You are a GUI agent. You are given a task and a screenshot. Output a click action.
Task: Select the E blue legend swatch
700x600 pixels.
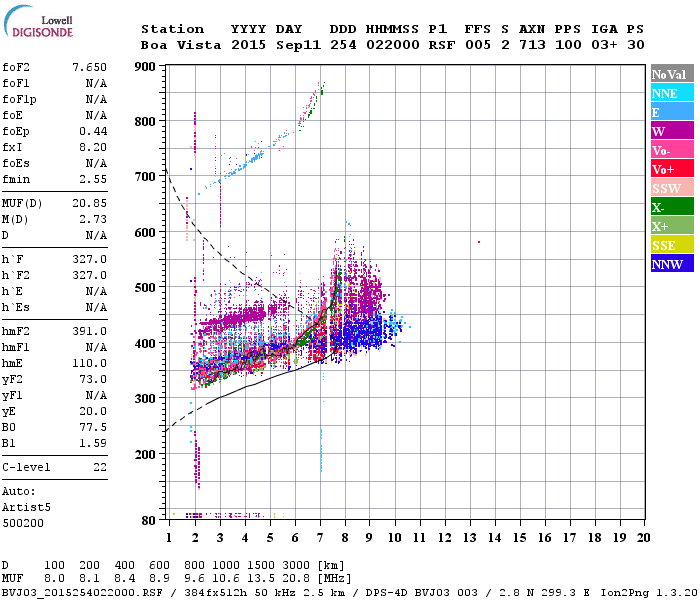(672, 112)
